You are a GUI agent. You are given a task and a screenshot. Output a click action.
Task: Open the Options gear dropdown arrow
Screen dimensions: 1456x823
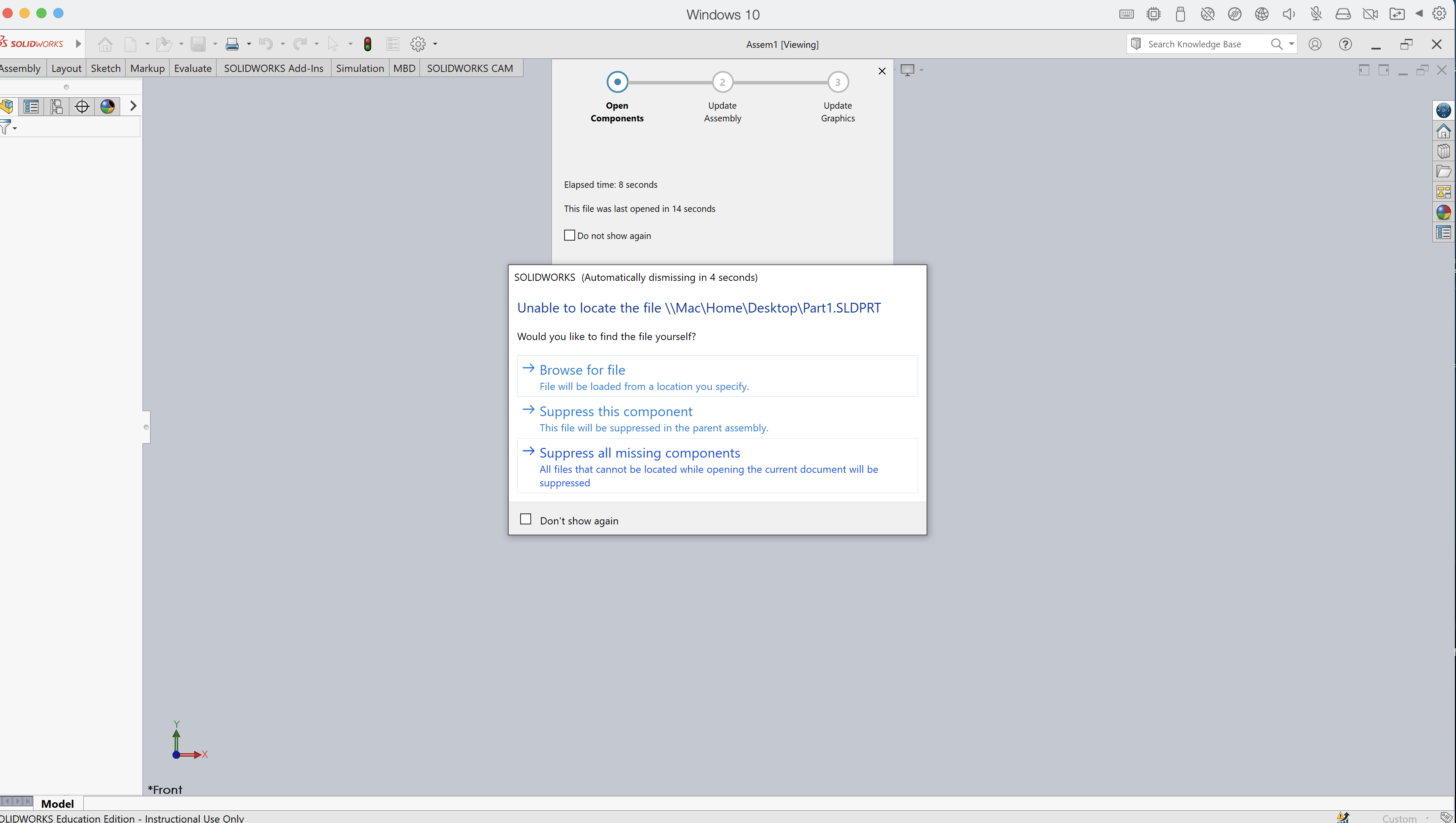435,44
